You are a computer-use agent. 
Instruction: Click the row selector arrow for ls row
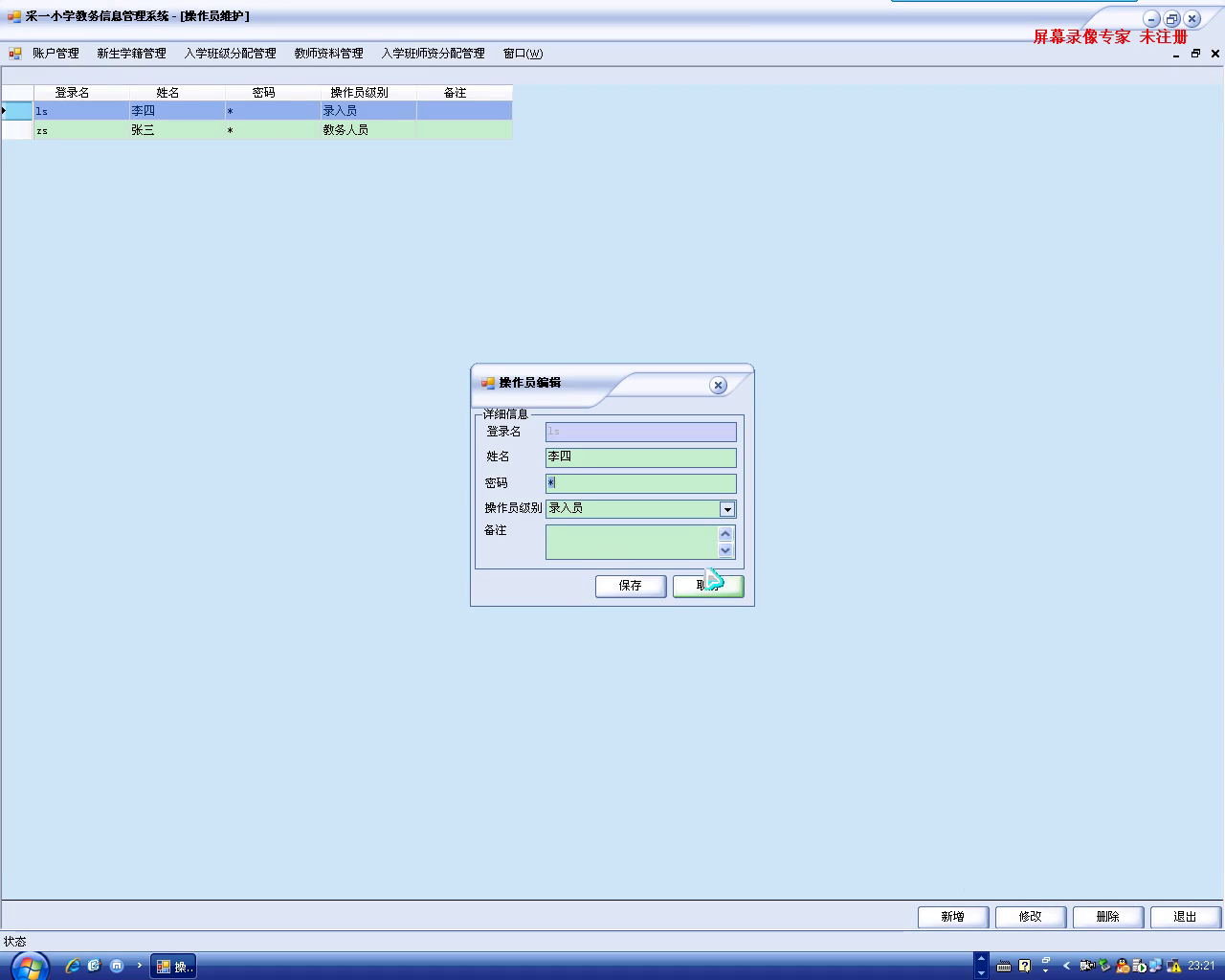16,111
